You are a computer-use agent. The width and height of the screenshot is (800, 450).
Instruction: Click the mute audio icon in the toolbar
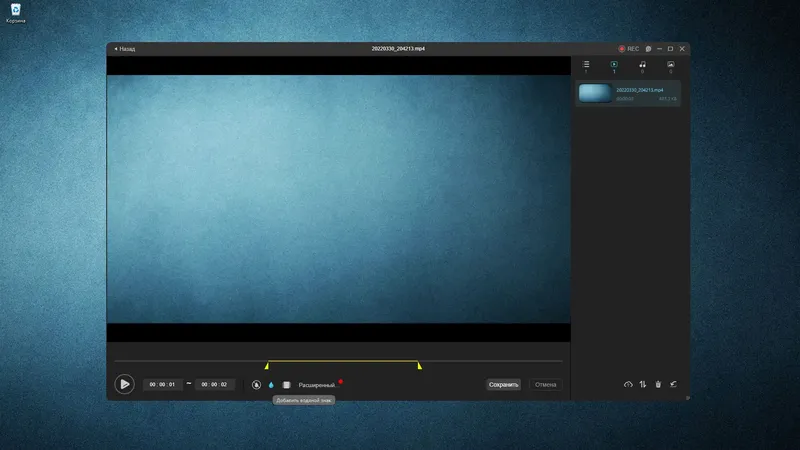256,385
